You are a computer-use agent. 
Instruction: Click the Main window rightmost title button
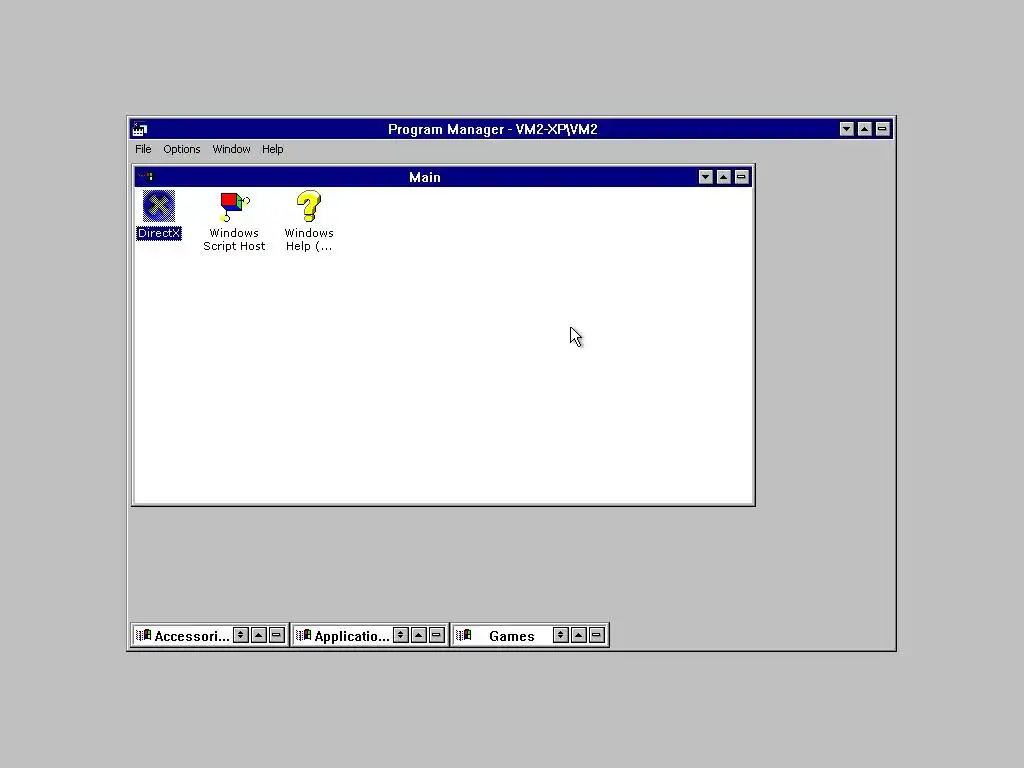741,177
